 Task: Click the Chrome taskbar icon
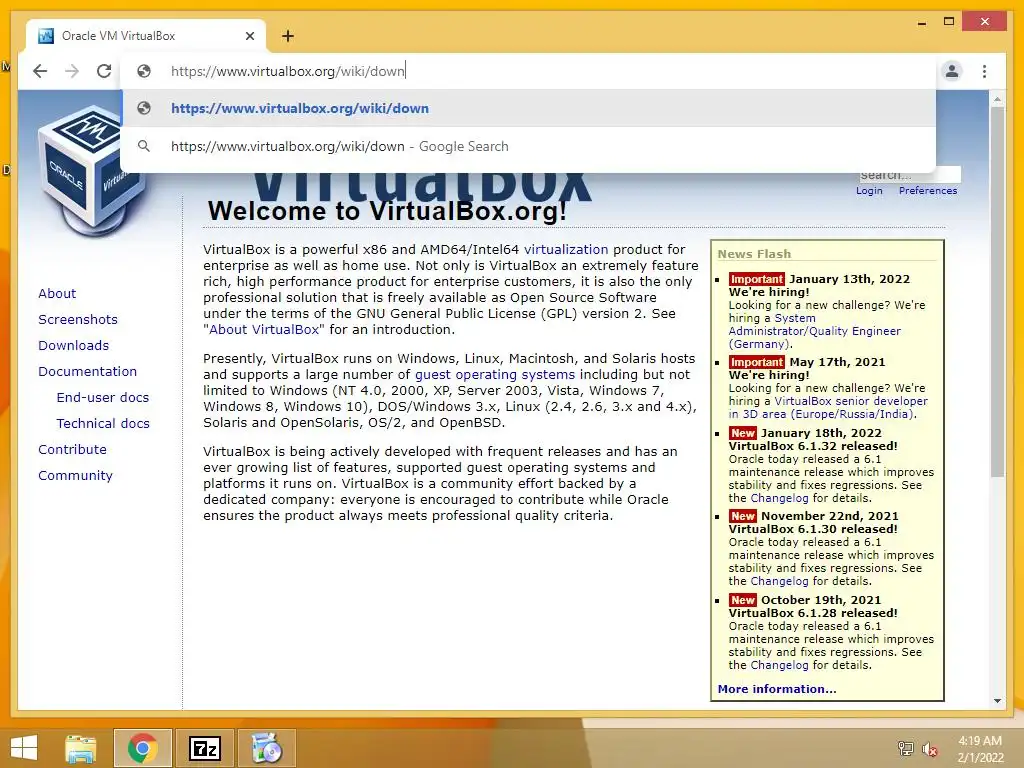coord(142,748)
